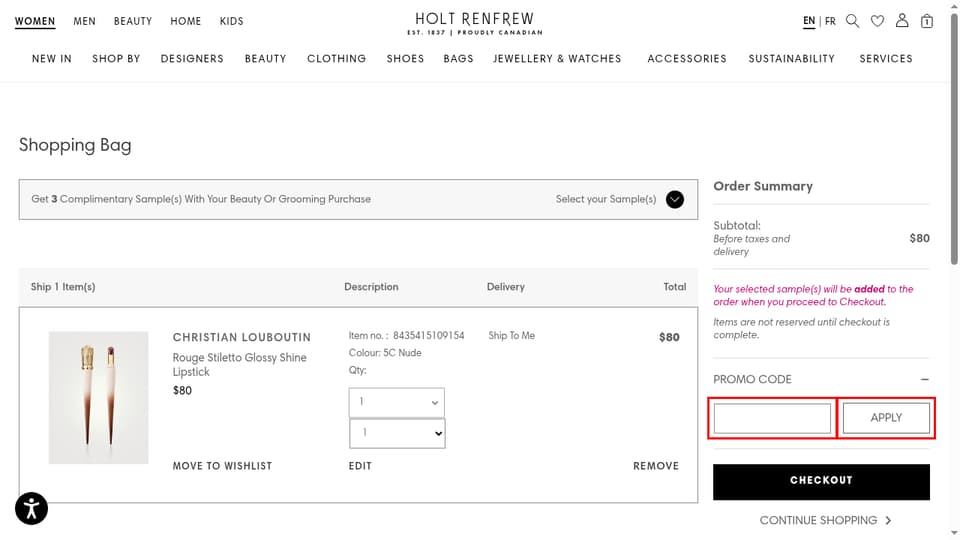Click the Apply promo button

tap(886, 418)
